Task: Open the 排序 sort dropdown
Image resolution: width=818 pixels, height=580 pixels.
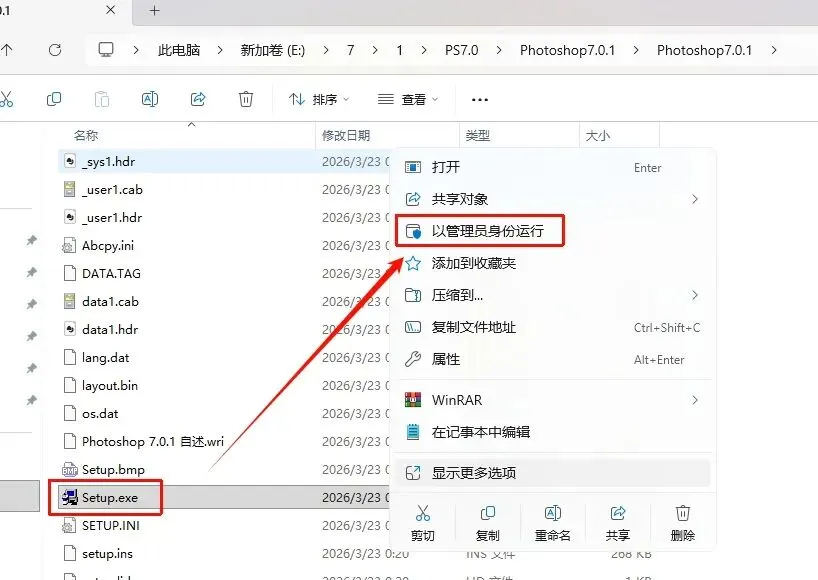Action: [319, 99]
